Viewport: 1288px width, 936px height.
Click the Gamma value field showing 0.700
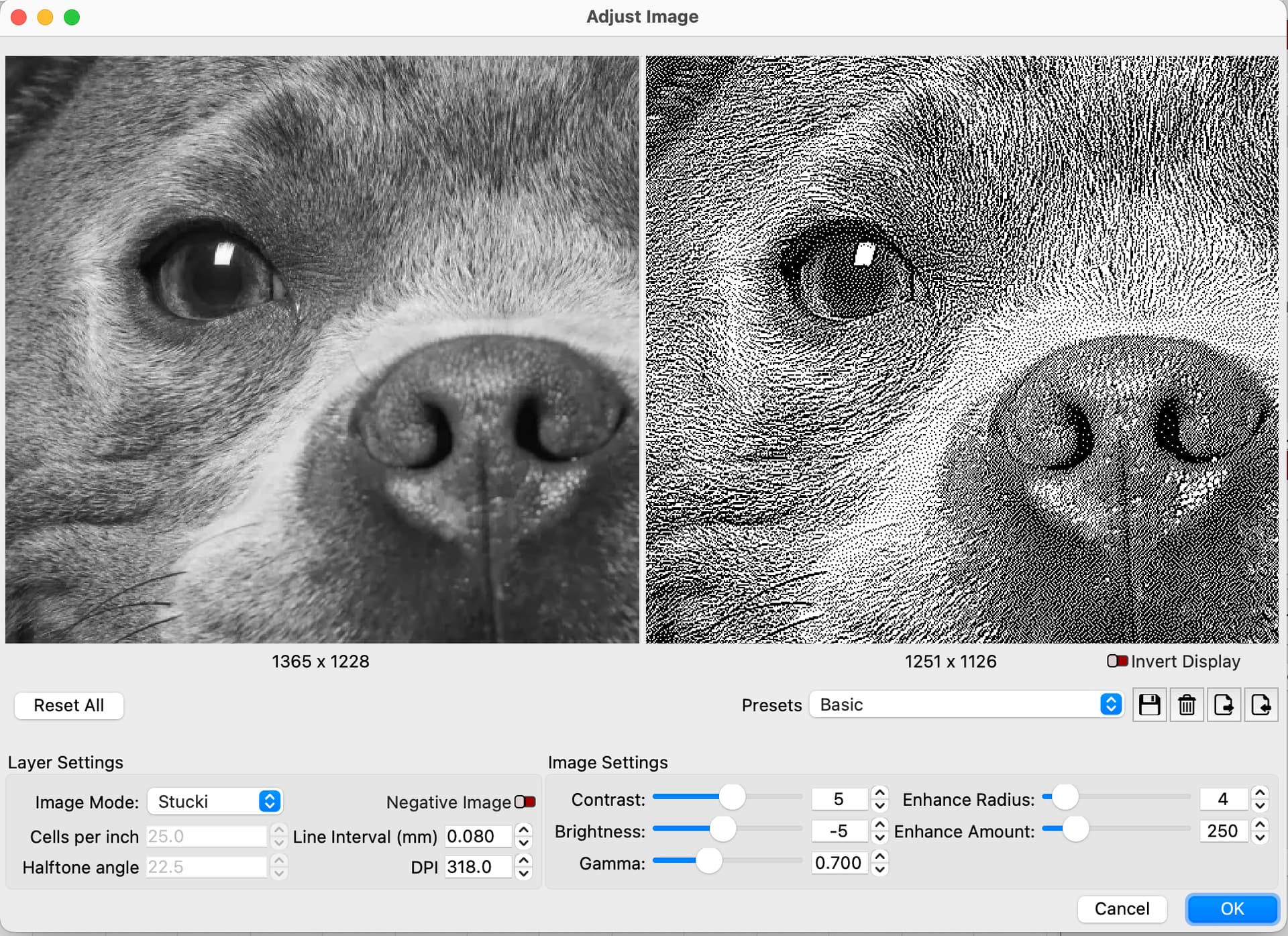click(839, 862)
